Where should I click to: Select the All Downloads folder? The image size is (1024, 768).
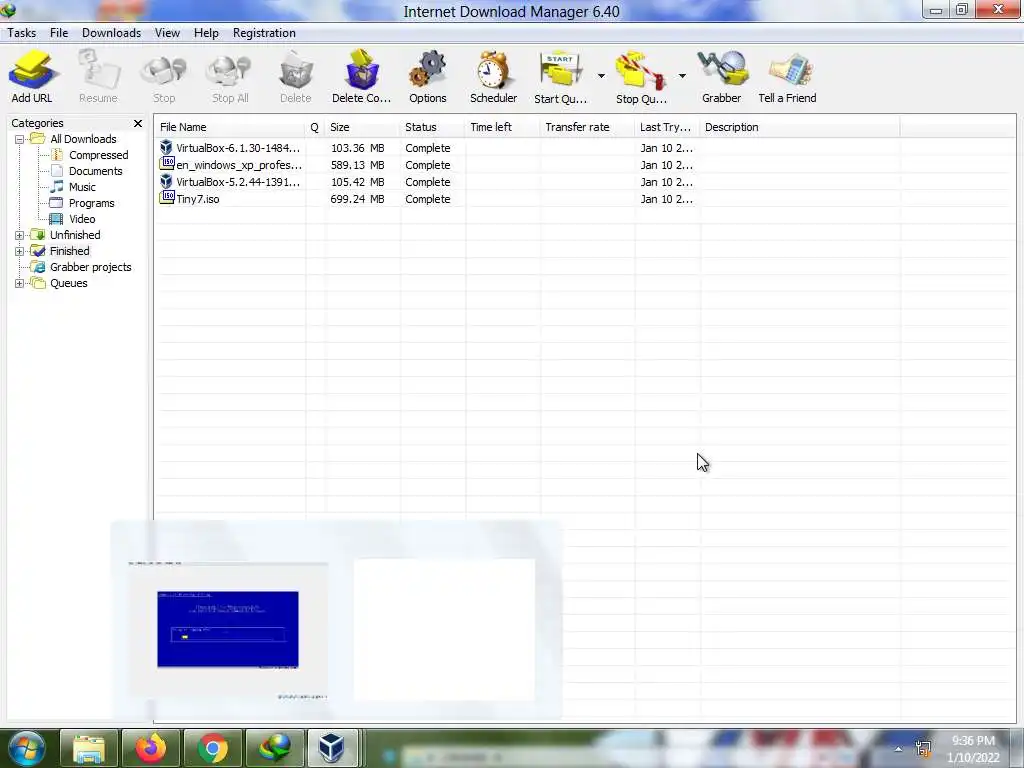click(x=83, y=139)
